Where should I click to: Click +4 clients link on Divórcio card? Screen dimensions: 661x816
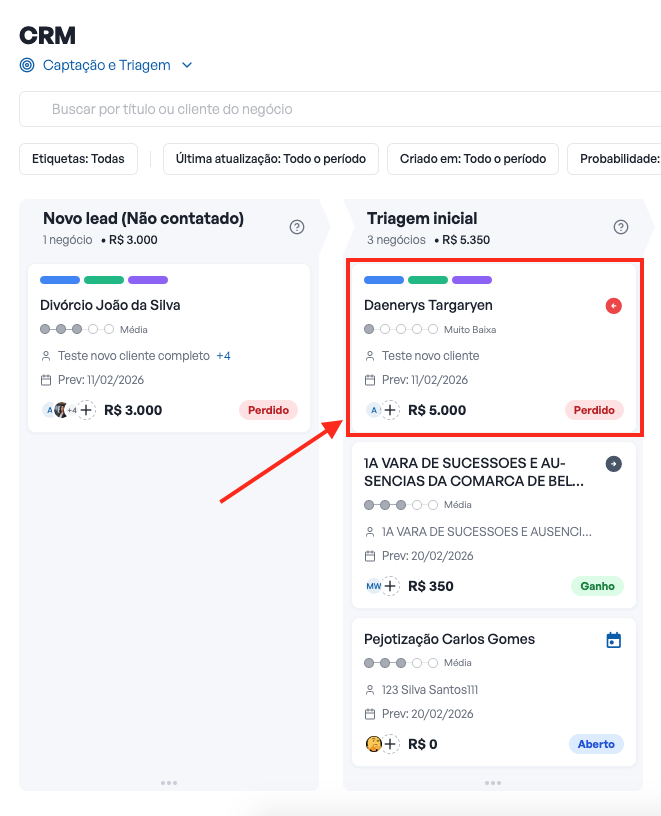(223, 356)
